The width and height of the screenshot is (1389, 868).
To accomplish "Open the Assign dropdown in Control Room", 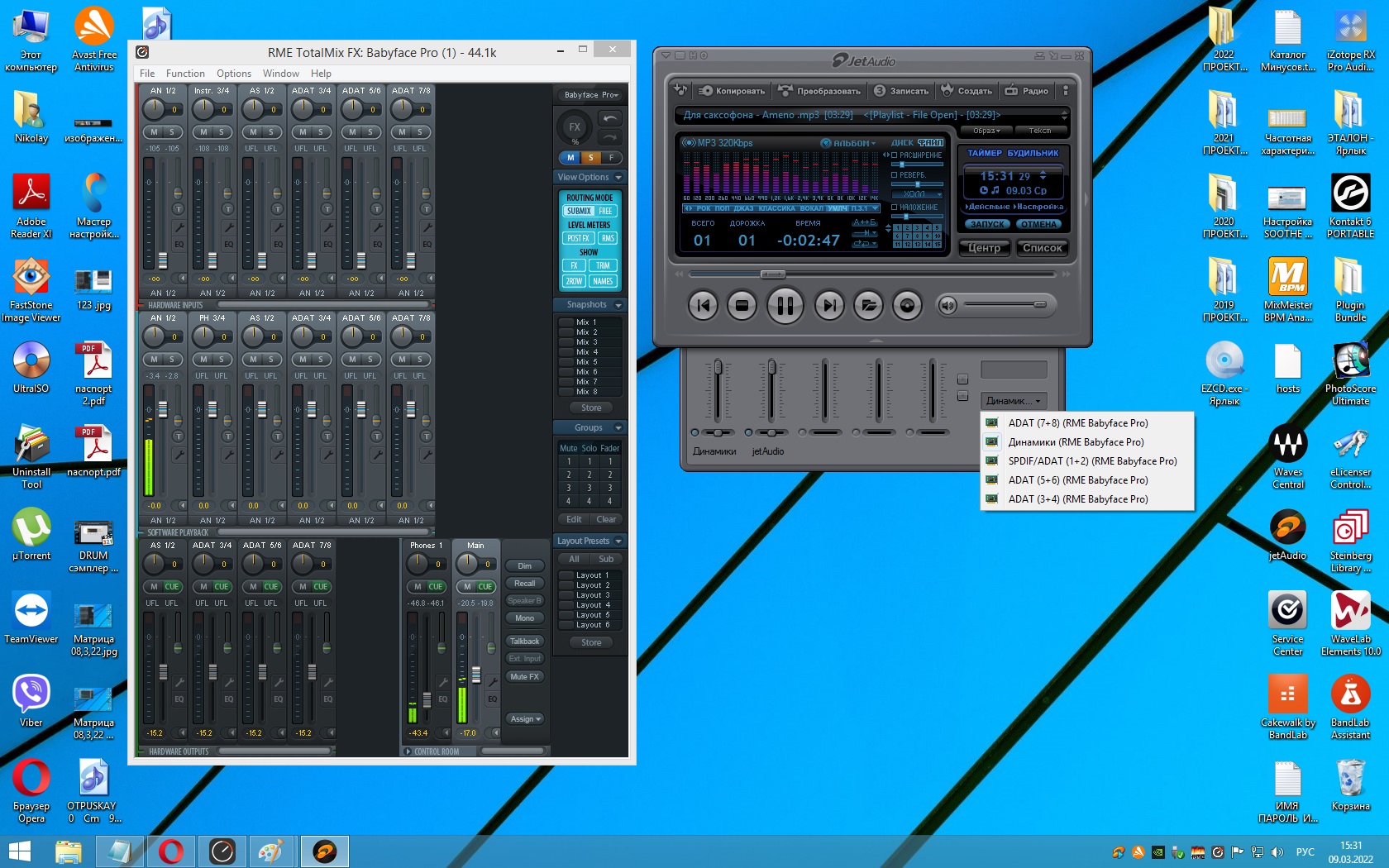I will coord(524,719).
